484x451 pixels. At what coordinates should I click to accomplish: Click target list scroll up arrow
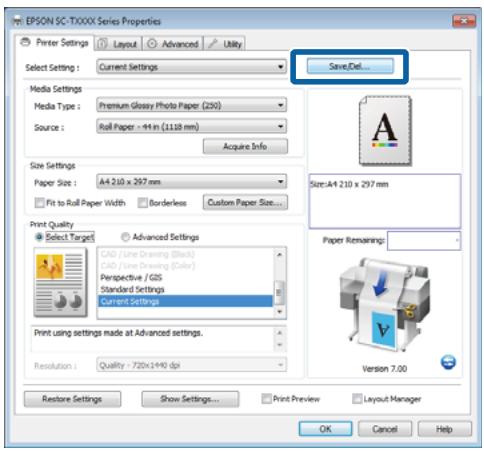click(279, 255)
